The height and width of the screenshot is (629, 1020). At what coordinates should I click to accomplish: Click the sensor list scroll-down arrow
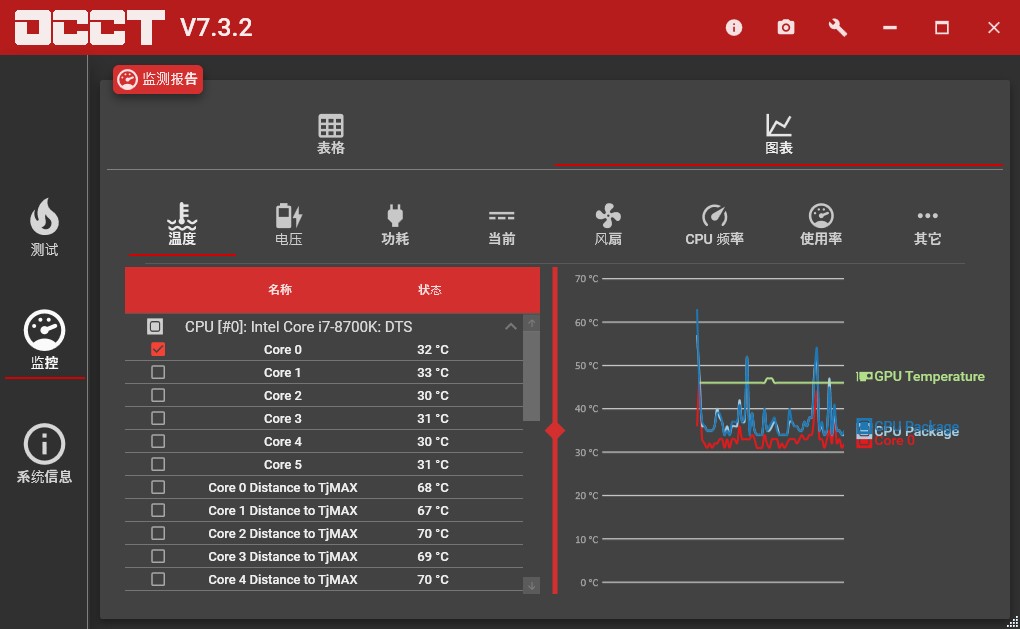click(x=531, y=585)
